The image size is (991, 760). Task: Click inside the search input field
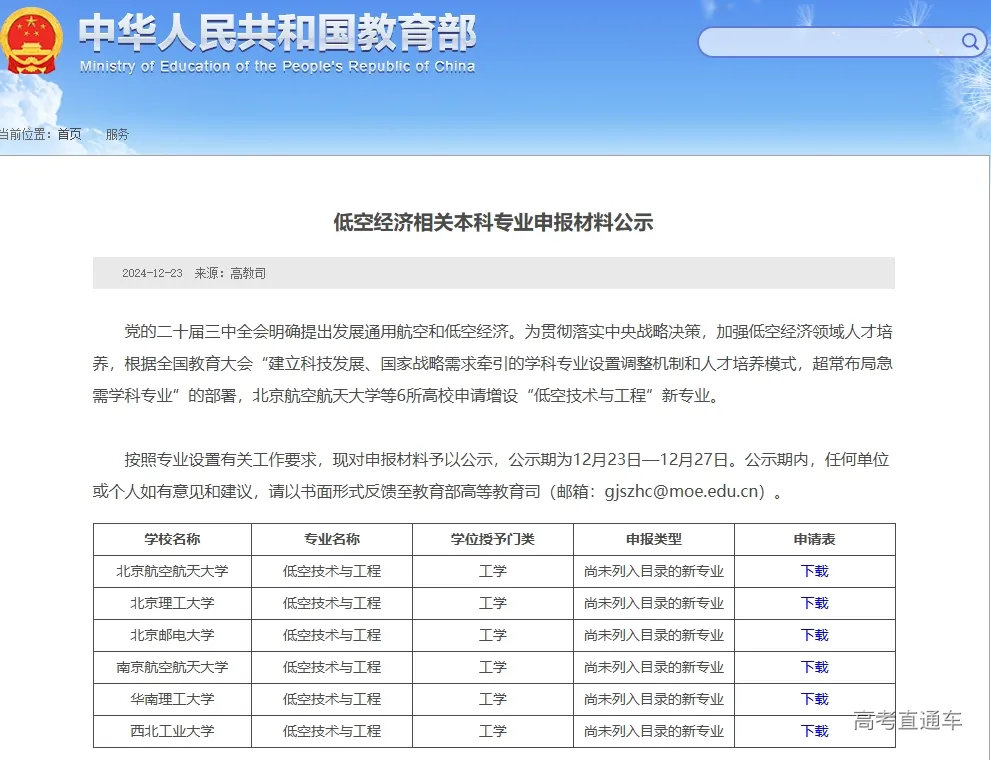click(x=830, y=41)
